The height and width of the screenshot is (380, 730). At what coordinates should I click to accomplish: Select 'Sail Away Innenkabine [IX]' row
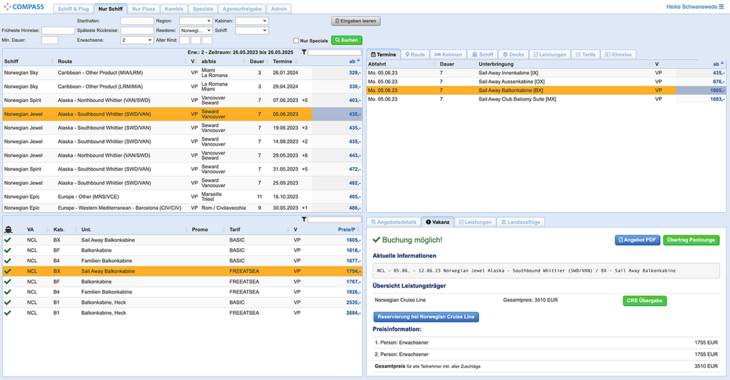(546, 73)
